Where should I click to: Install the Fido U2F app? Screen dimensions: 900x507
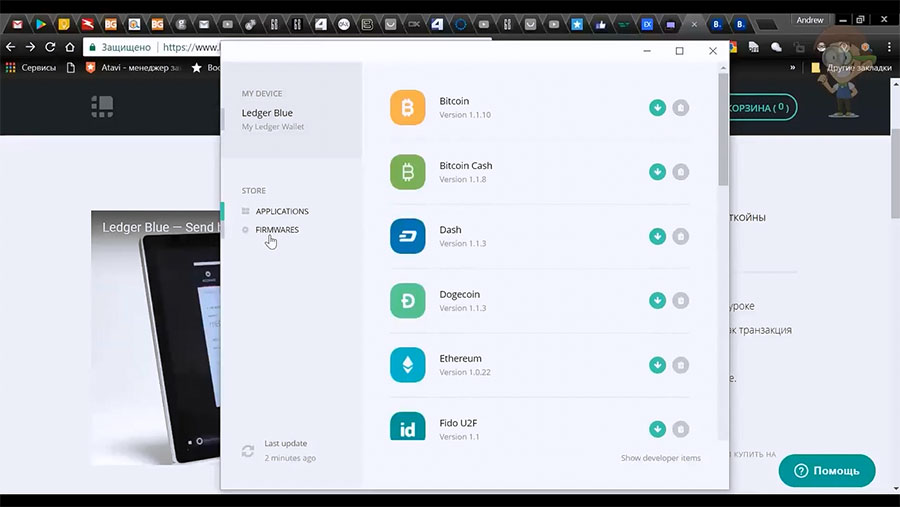pos(657,429)
